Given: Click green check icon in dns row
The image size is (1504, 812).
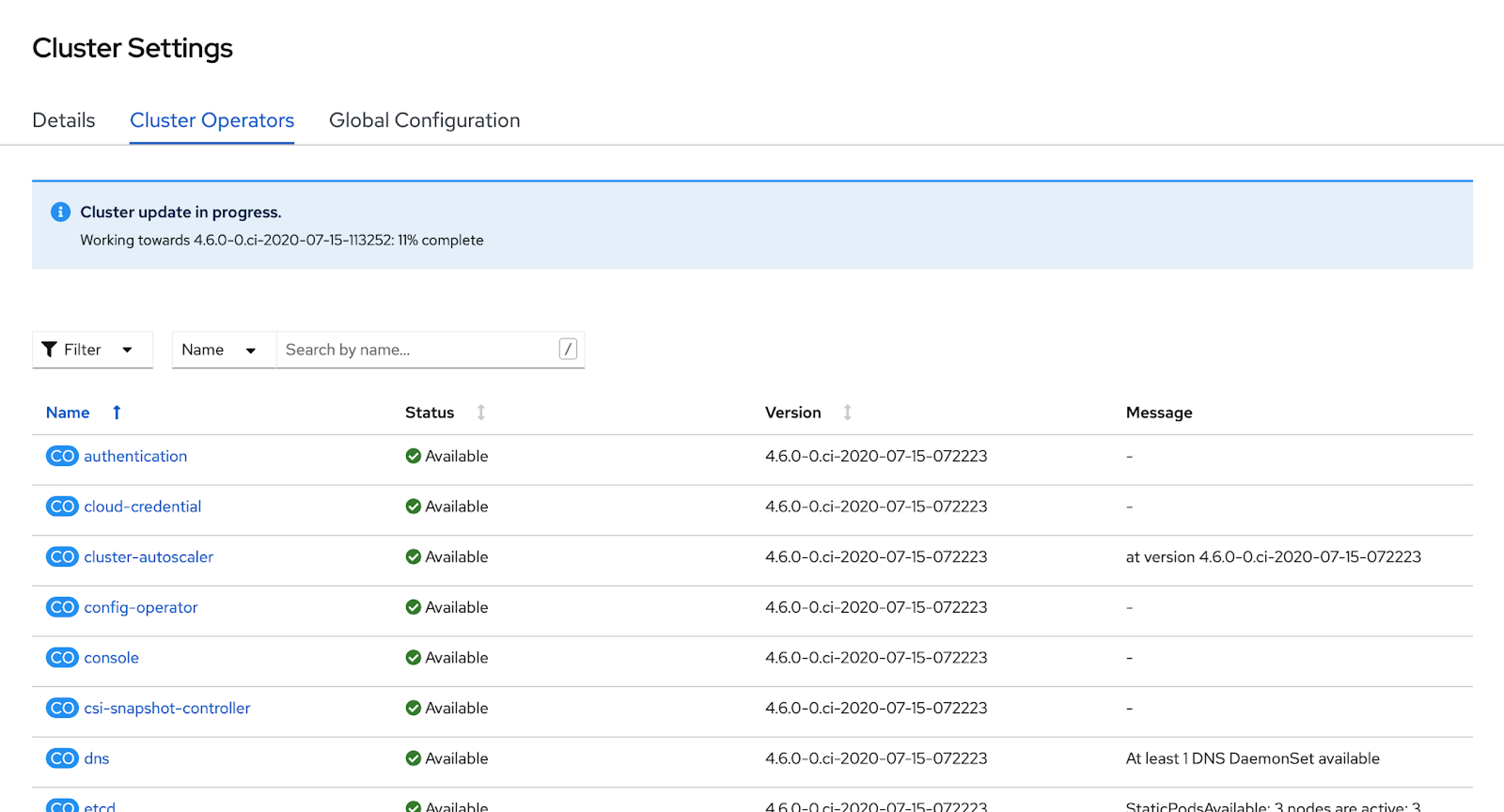Looking at the screenshot, I should pyautogui.click(x=414, y=758).
